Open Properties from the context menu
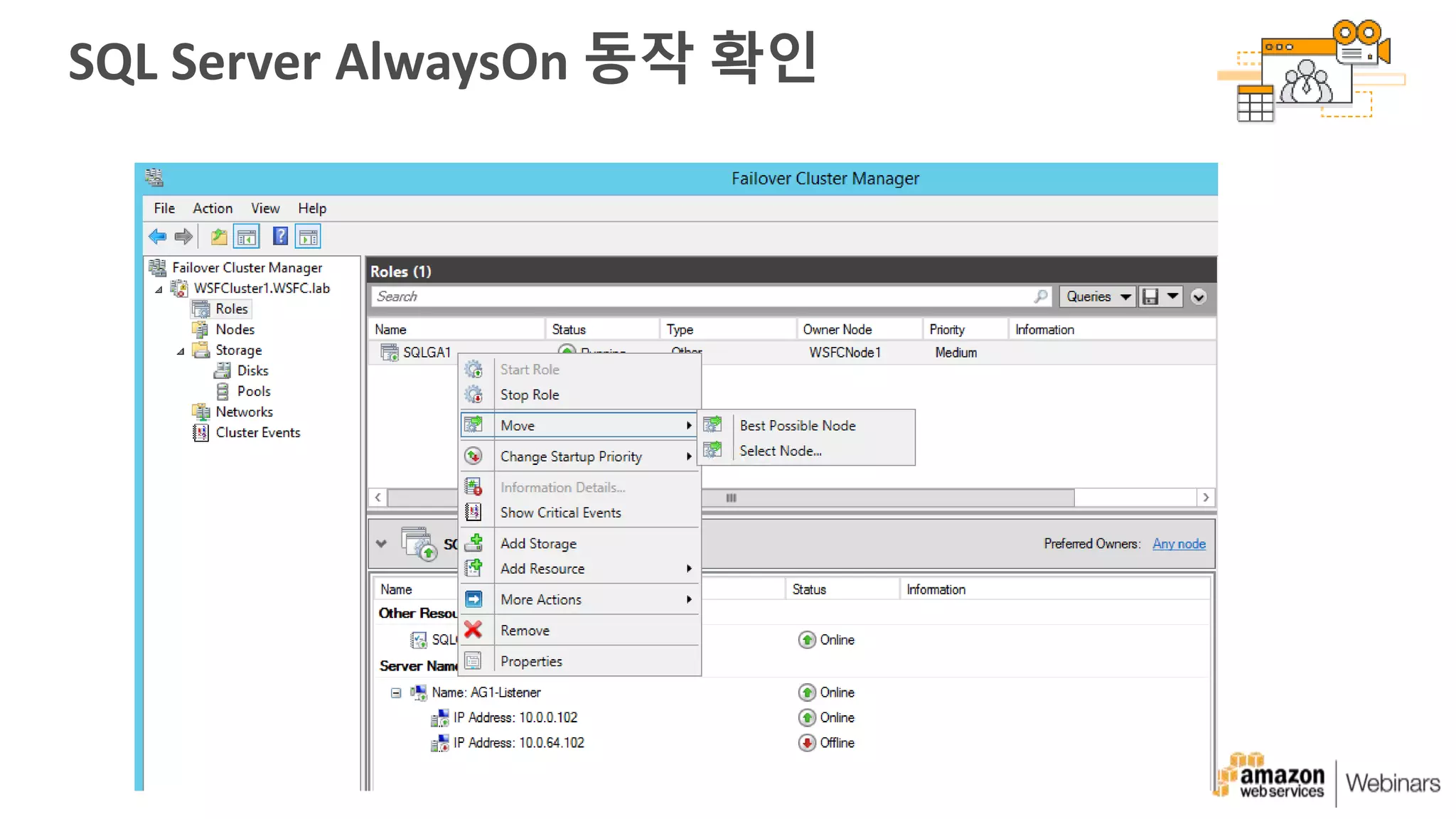Screen dimensions: 1456x819 (x=580, y=661)
